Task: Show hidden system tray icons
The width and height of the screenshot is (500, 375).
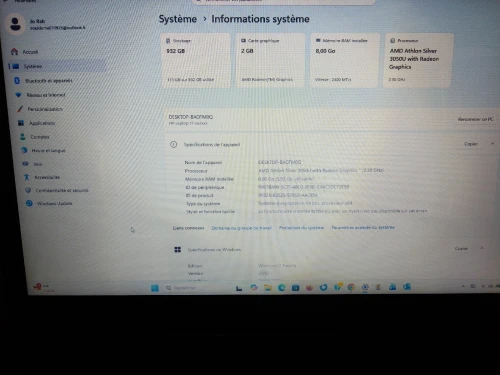Action: [463, 286]
